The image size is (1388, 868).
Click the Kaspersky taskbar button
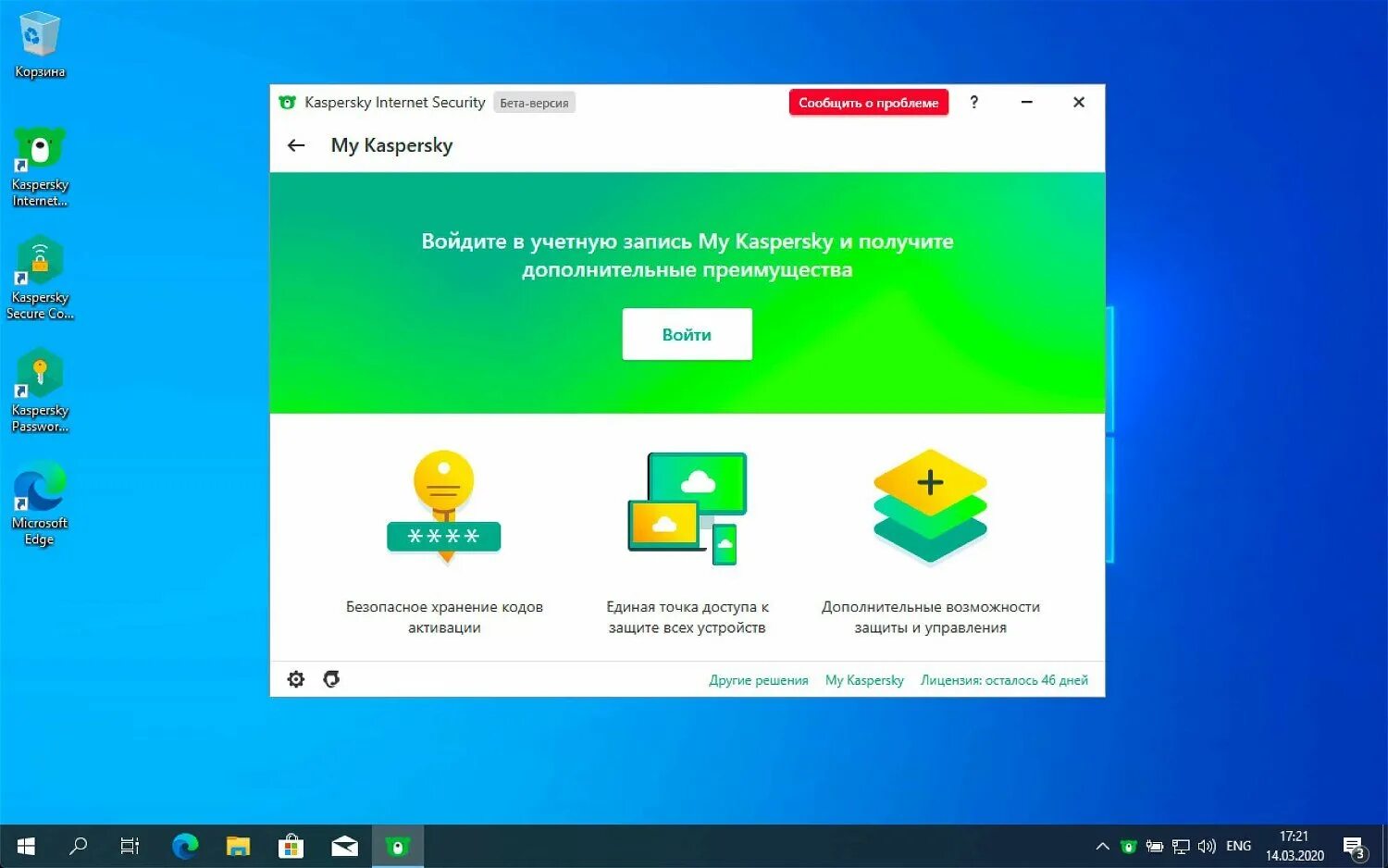point(398,846)
